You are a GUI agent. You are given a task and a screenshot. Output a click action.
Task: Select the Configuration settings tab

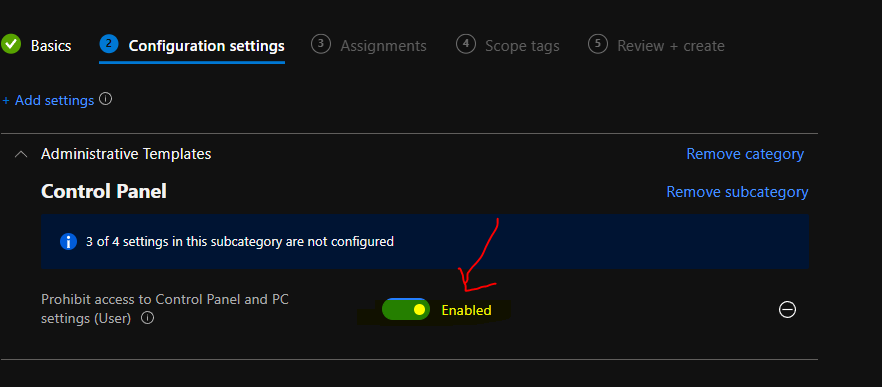[x=206, y=46]
